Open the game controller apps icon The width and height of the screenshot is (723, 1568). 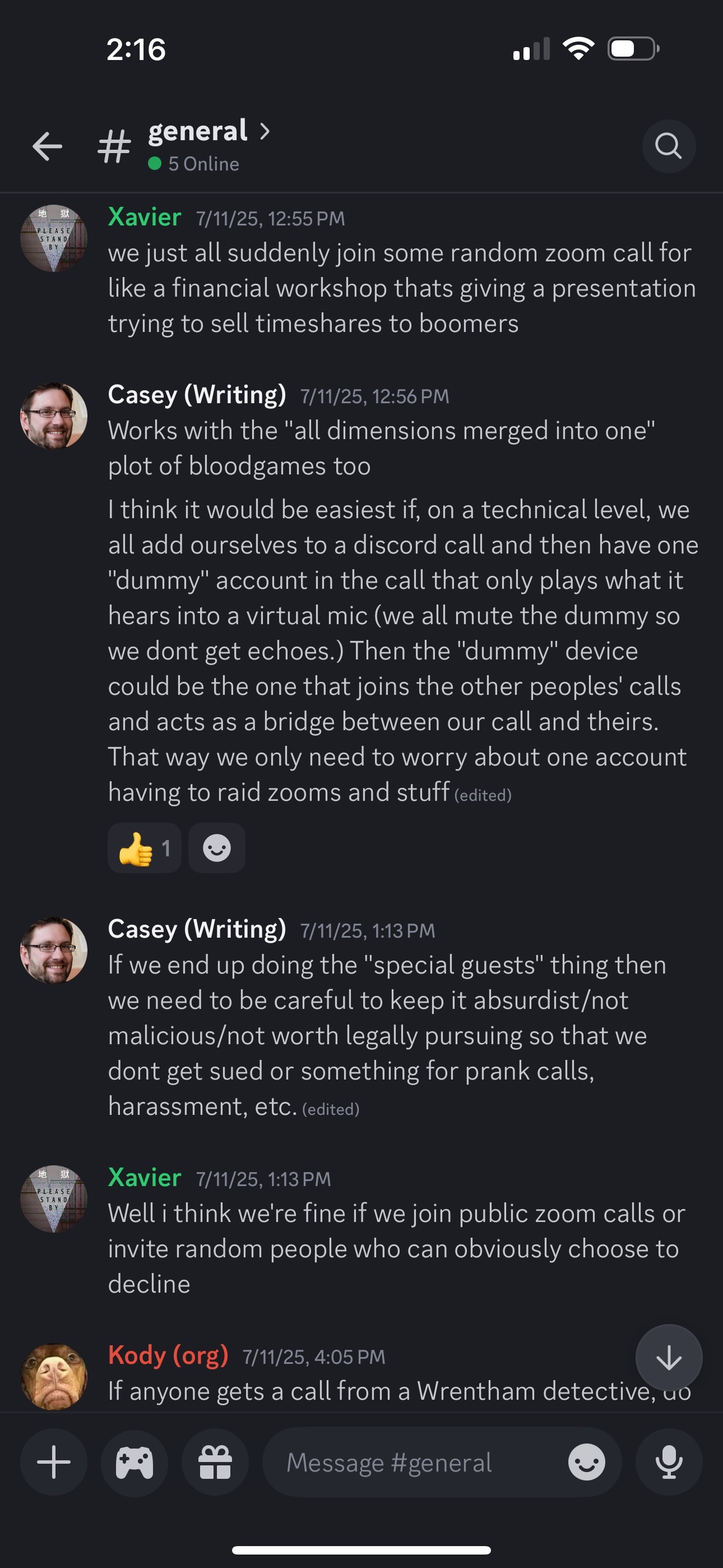click(x=135, y=1462)
